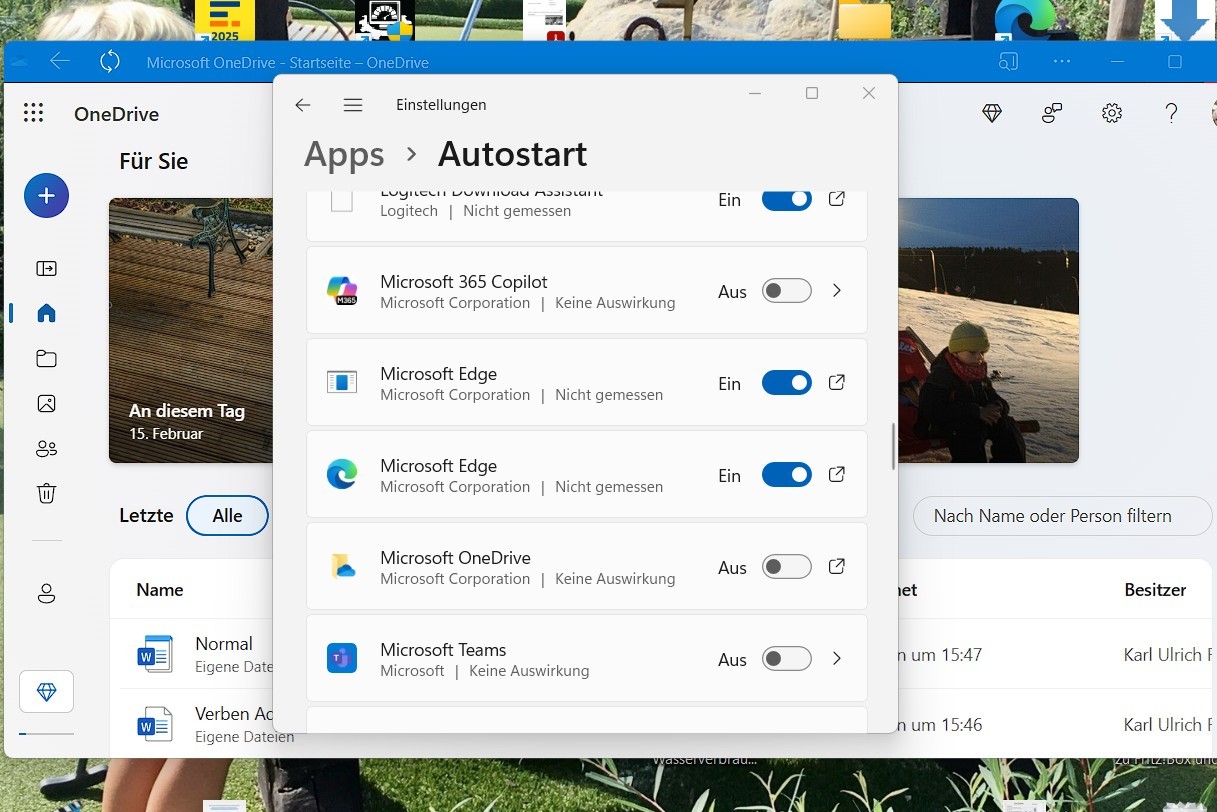Open OneDrive help question mark
This screenshot has width=1217, height=812.
(x=1172, y=113)
